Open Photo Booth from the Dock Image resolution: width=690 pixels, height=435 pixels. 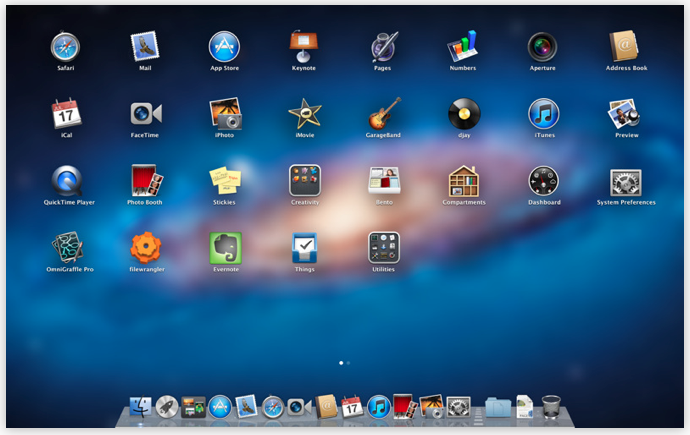(405, 406)
